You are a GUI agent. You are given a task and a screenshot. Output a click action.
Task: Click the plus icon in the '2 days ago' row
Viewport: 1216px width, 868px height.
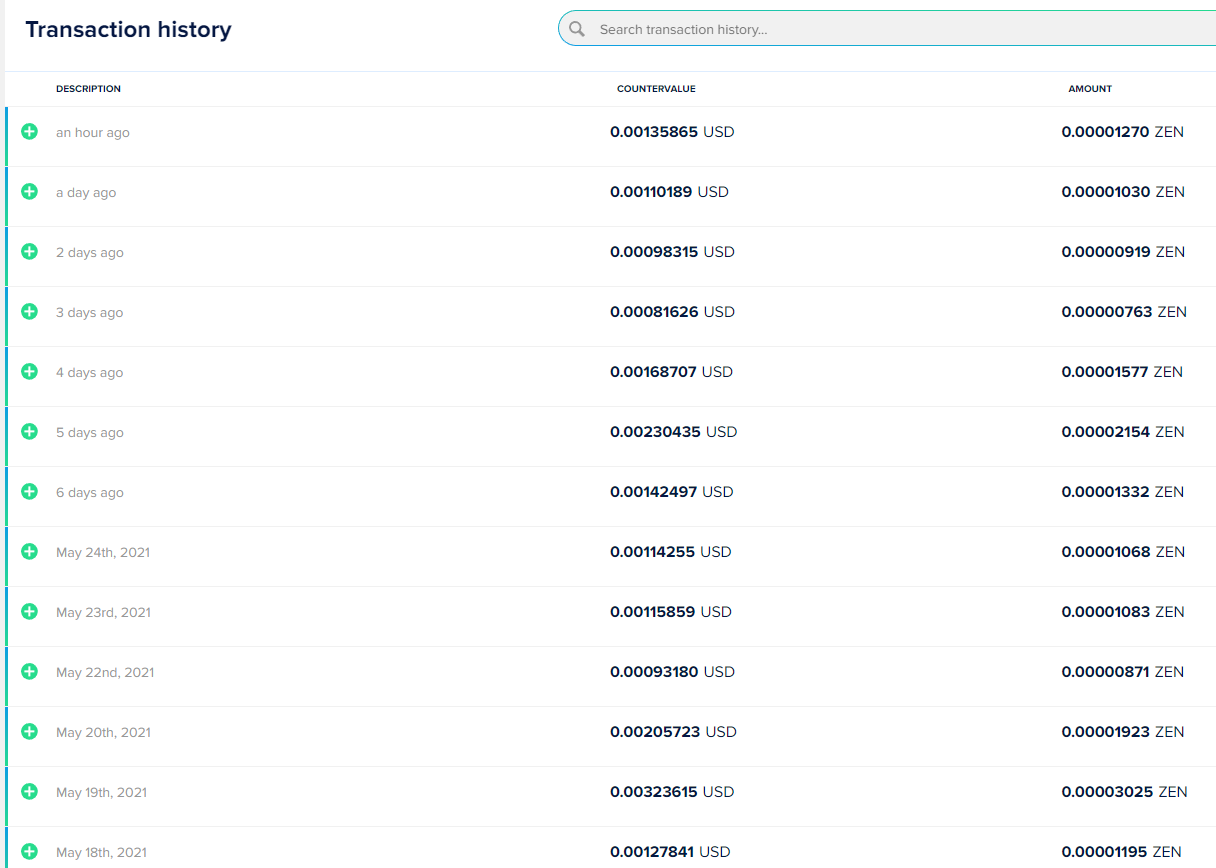(x=29, y=251)
